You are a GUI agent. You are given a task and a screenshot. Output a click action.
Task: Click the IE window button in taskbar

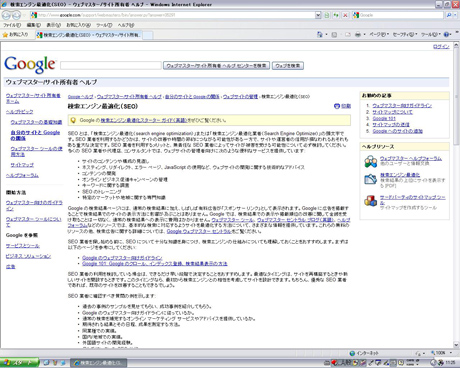(x=99, y=363)
